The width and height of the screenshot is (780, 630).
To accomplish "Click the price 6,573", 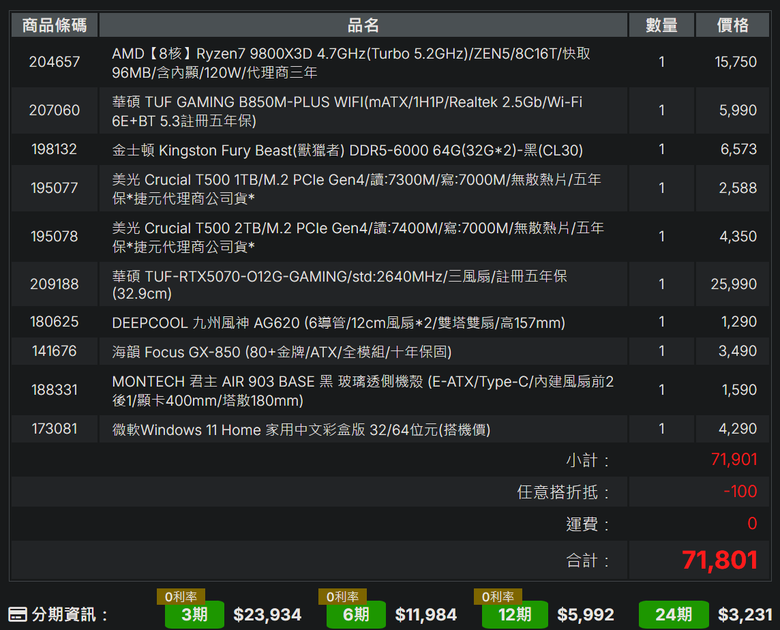I will click(738, 149).
